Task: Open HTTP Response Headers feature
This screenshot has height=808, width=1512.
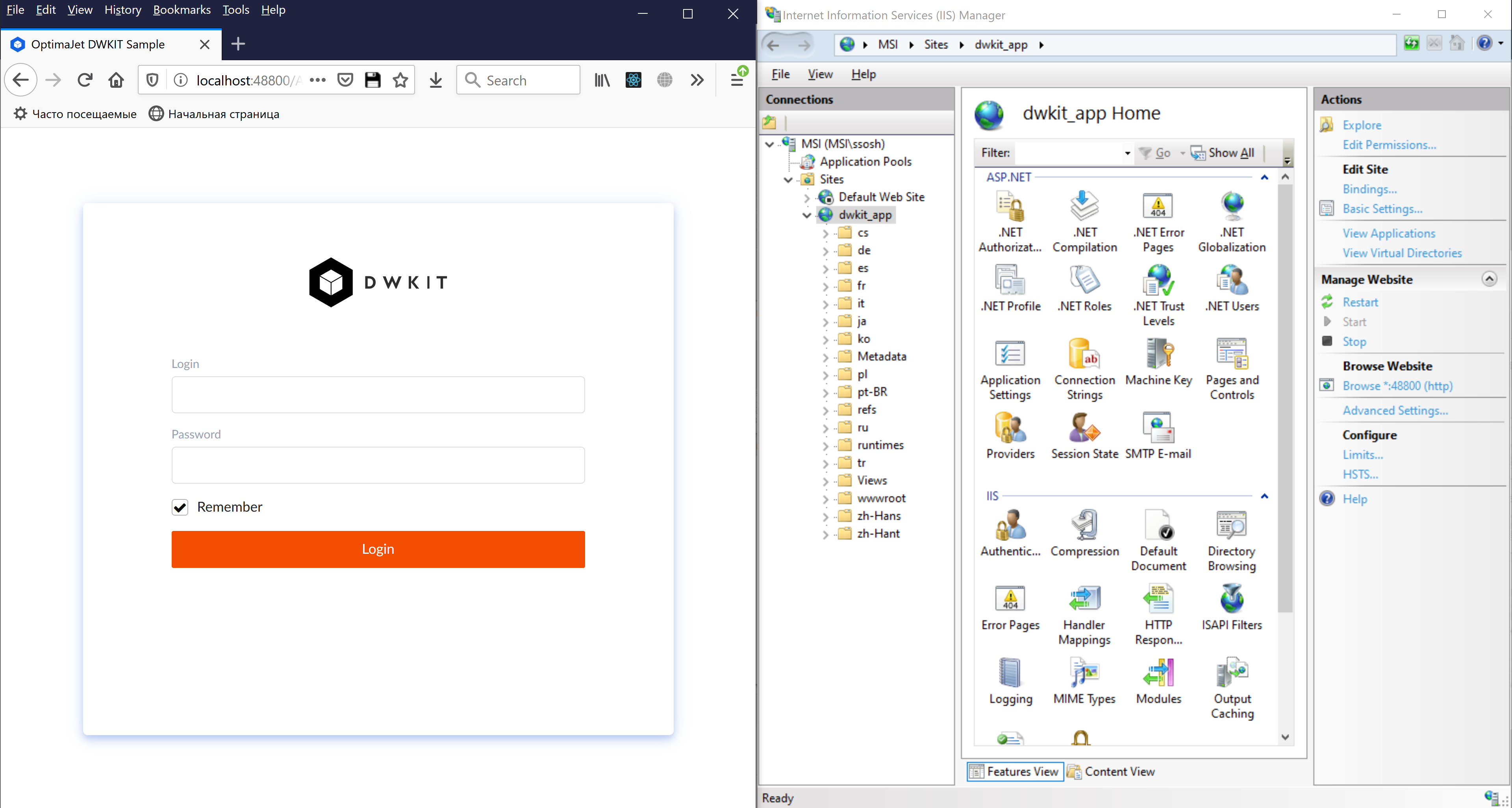Action: (x=1158, y=615)
